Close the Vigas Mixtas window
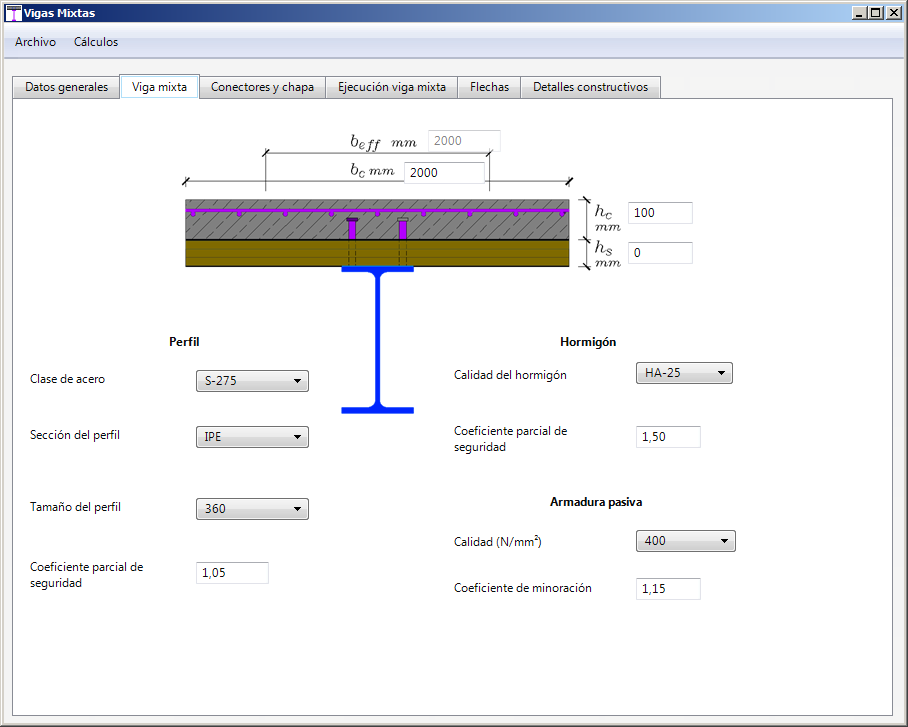The height and width of the screenshot is (727, 908). 893,13
